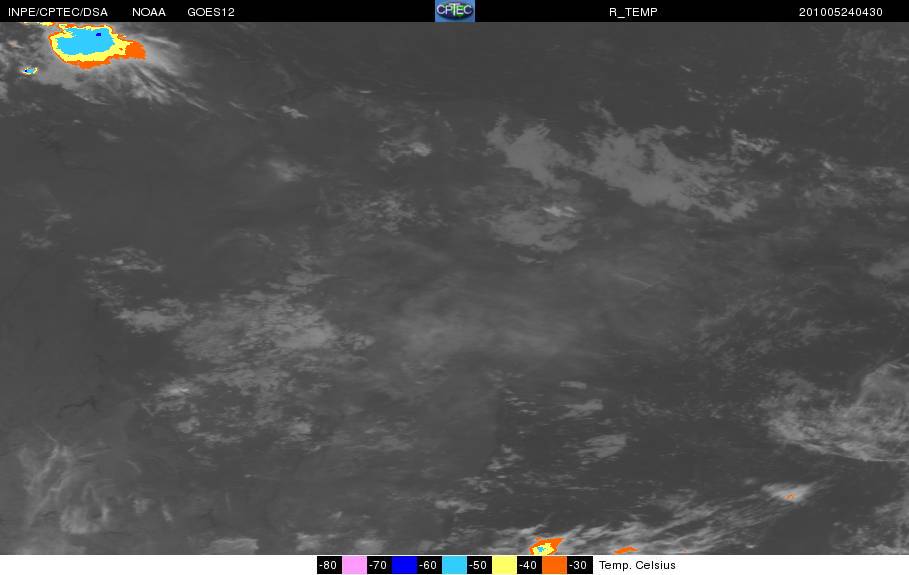
Task: Click the Temp. Celsius legend label
Action: click(x=637, y=565)
